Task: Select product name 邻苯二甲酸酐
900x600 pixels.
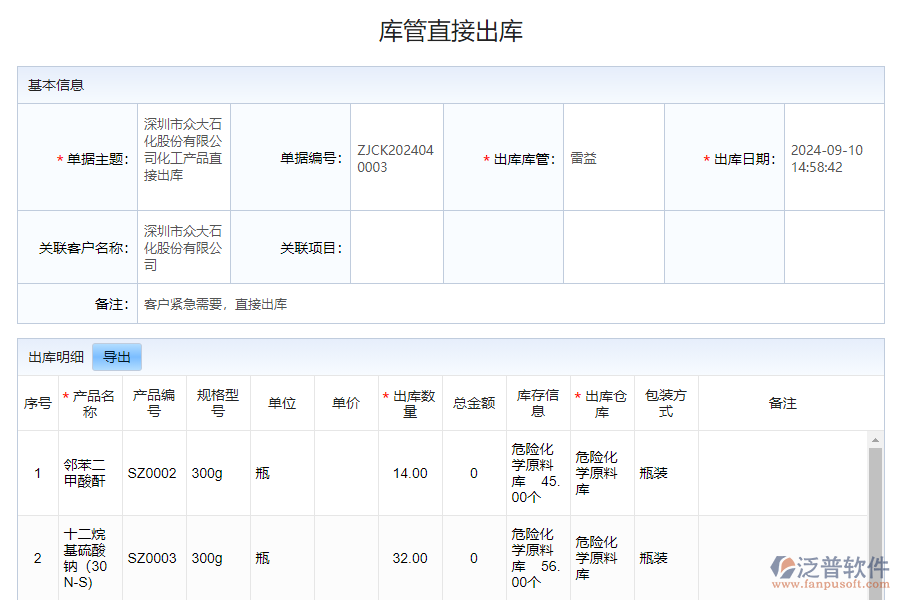Action: coord(90,472)
